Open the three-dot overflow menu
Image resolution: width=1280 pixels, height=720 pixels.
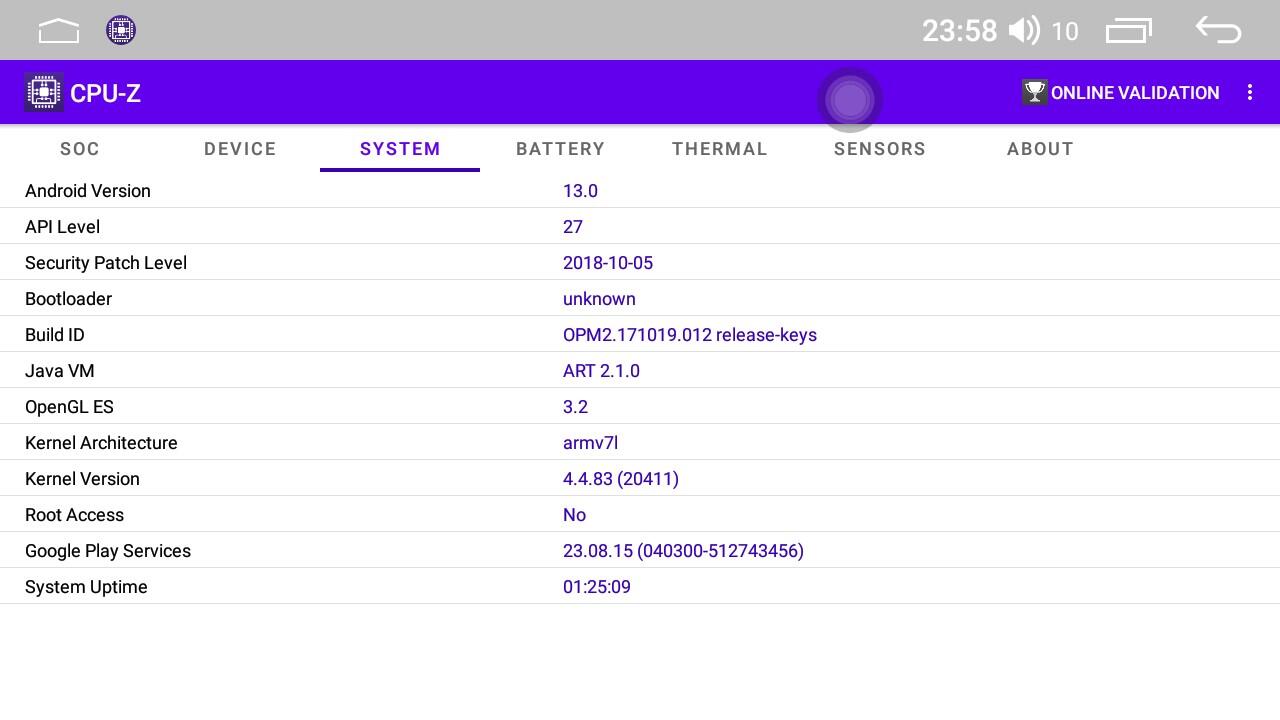[x=1250, y=92]
